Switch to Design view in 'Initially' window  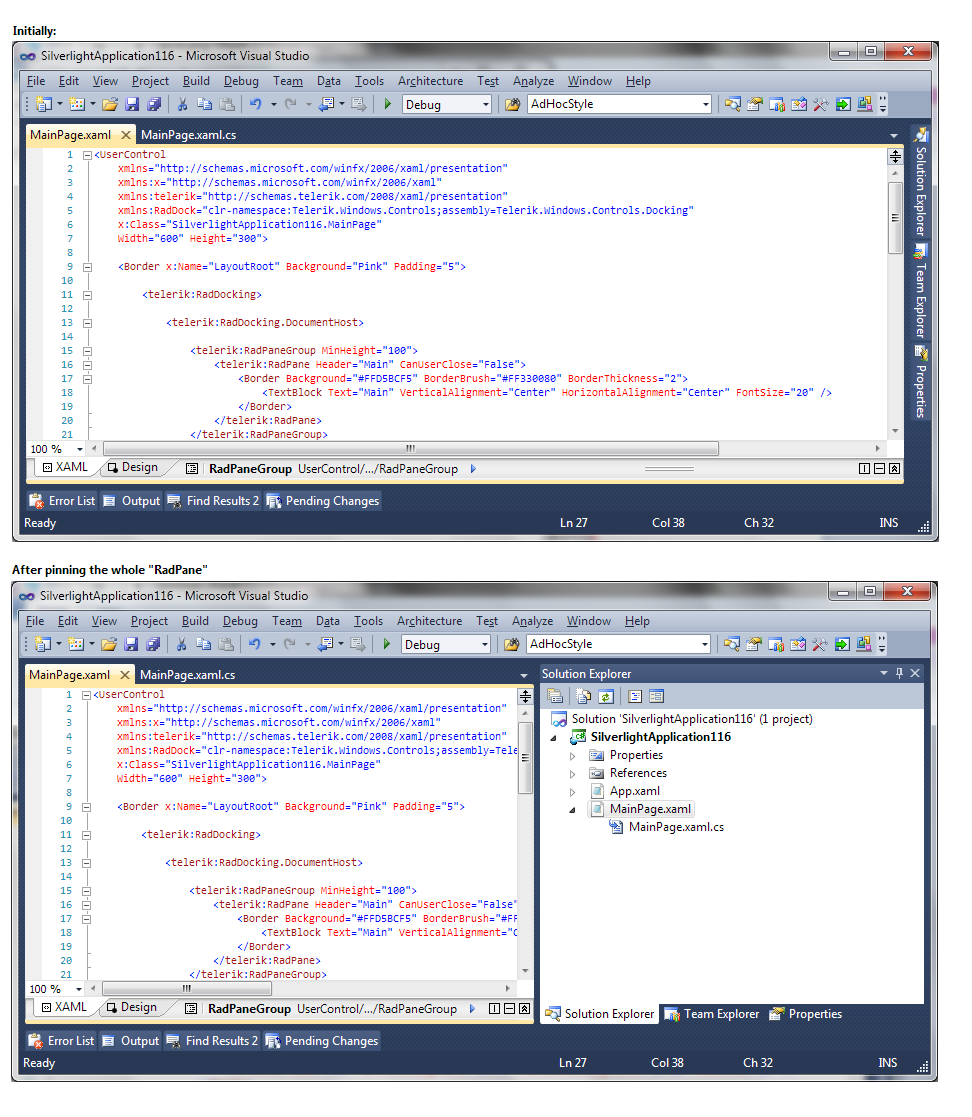coord(133,467)
